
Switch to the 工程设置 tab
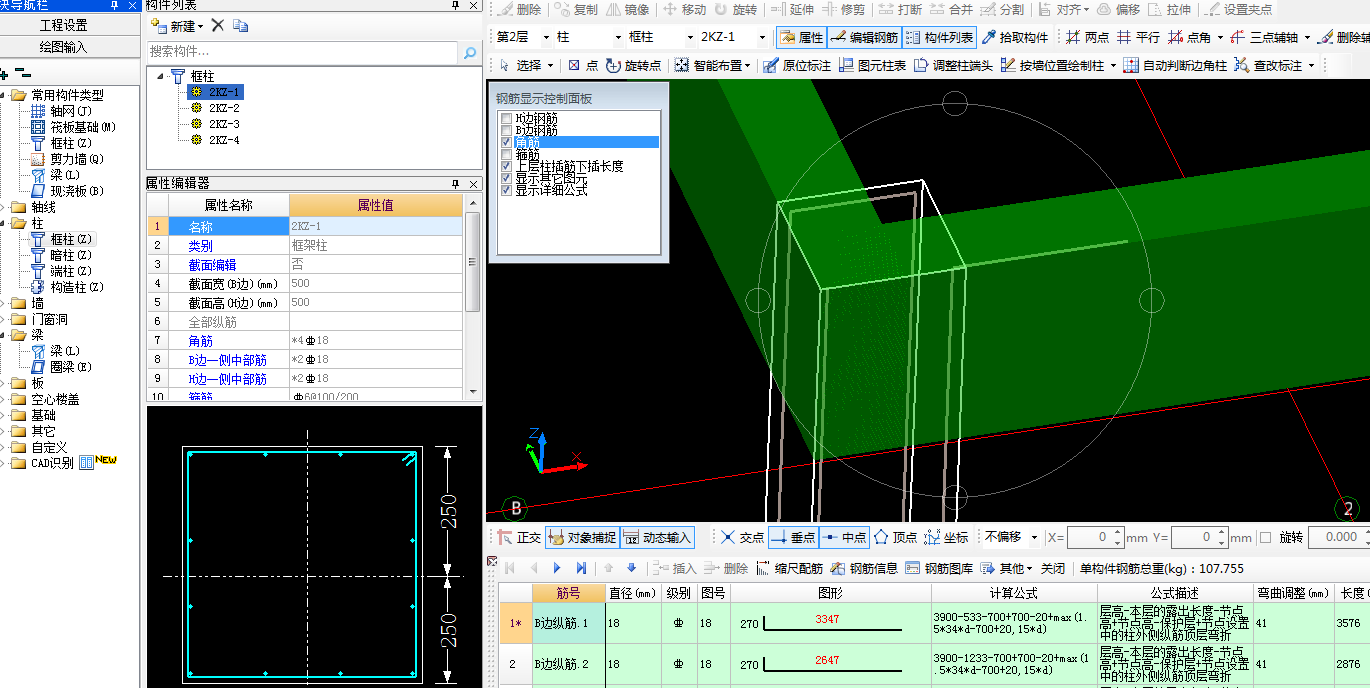pos(63,25)
